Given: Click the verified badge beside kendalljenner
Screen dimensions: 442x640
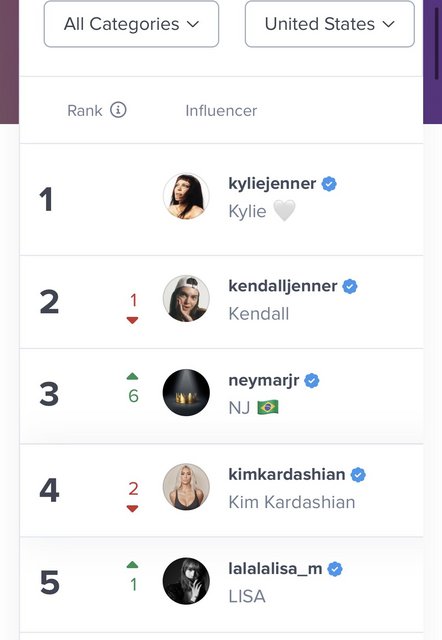Looking at the screenshot, I should point(350,287).
